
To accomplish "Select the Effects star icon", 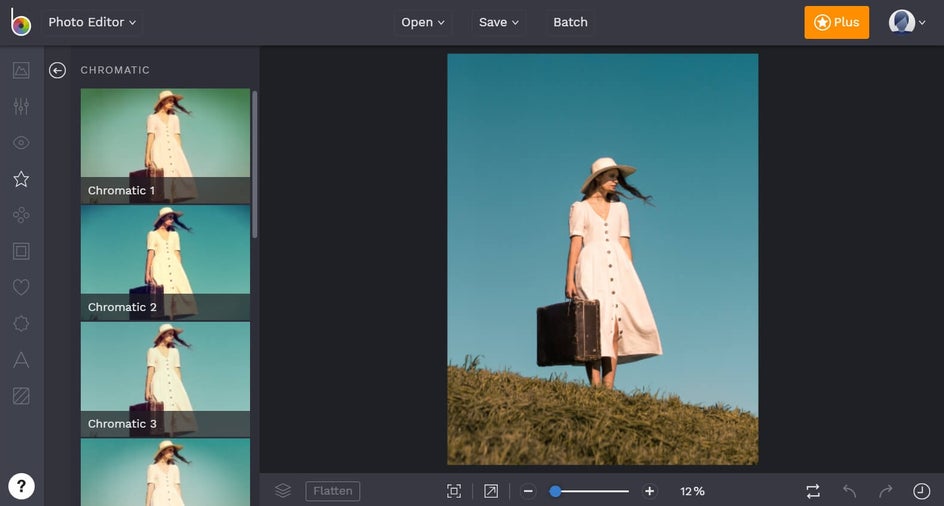I will [x=21, y=179].
